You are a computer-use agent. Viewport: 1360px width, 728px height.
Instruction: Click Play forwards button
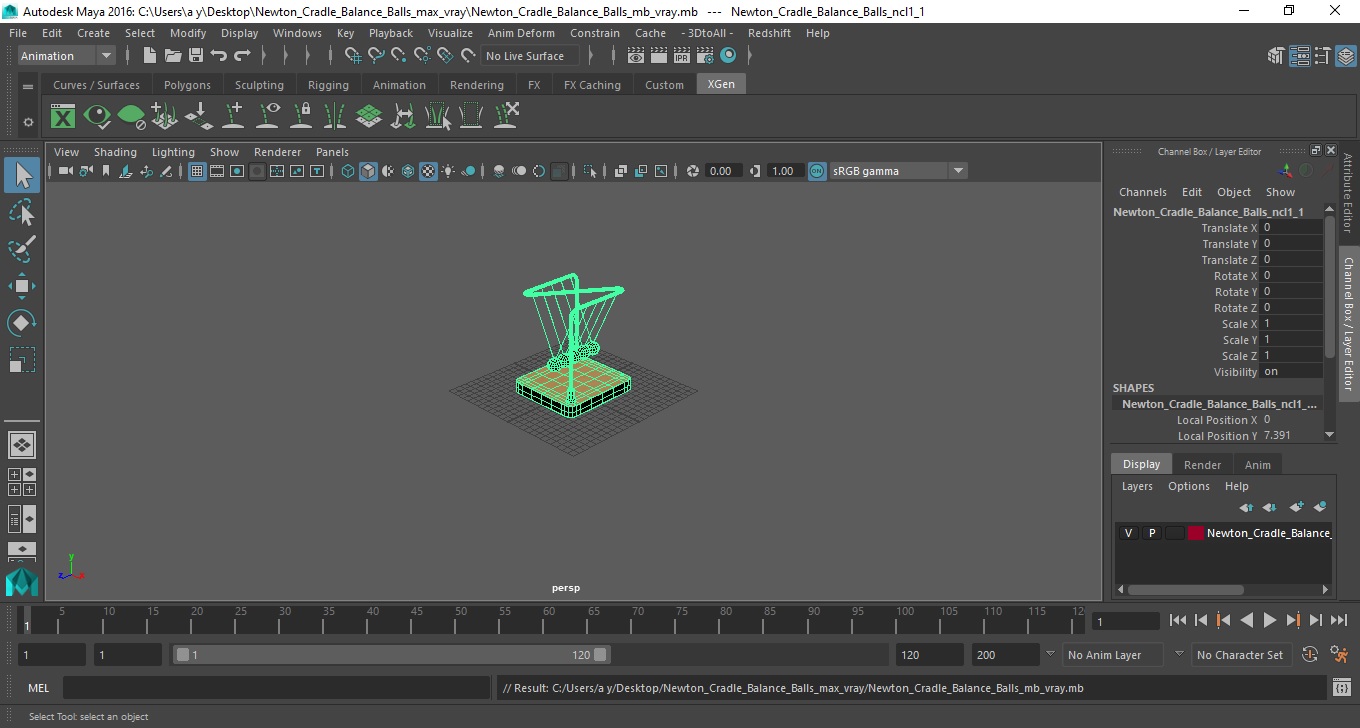(x=1270, y=620)
